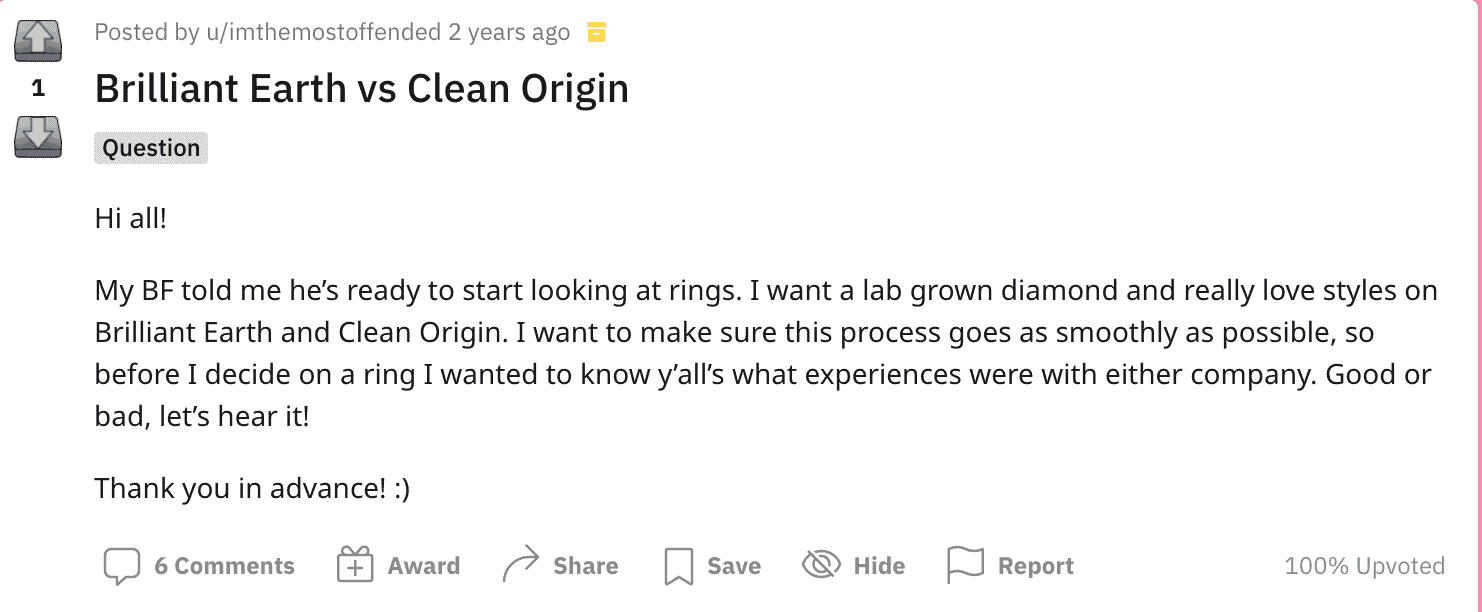This screenshot has height=612, width=1482.
Task: Click the vote score number 1
Action: [38, 88]
